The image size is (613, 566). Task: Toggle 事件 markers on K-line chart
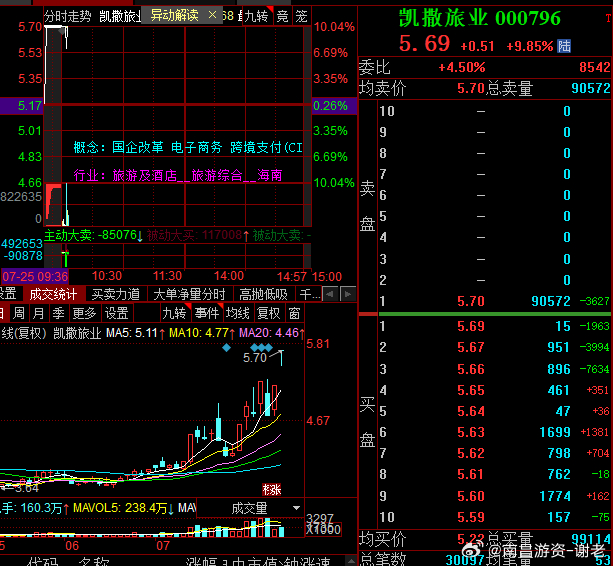[x=207, y=313]
